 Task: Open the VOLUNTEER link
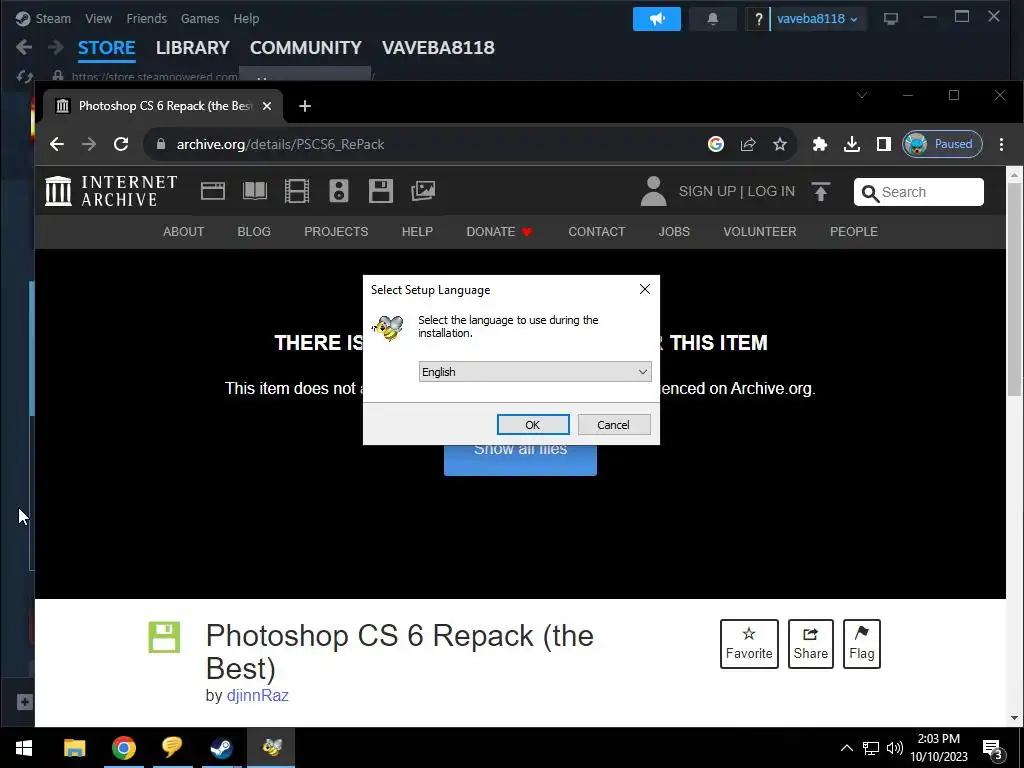[760, 231]
